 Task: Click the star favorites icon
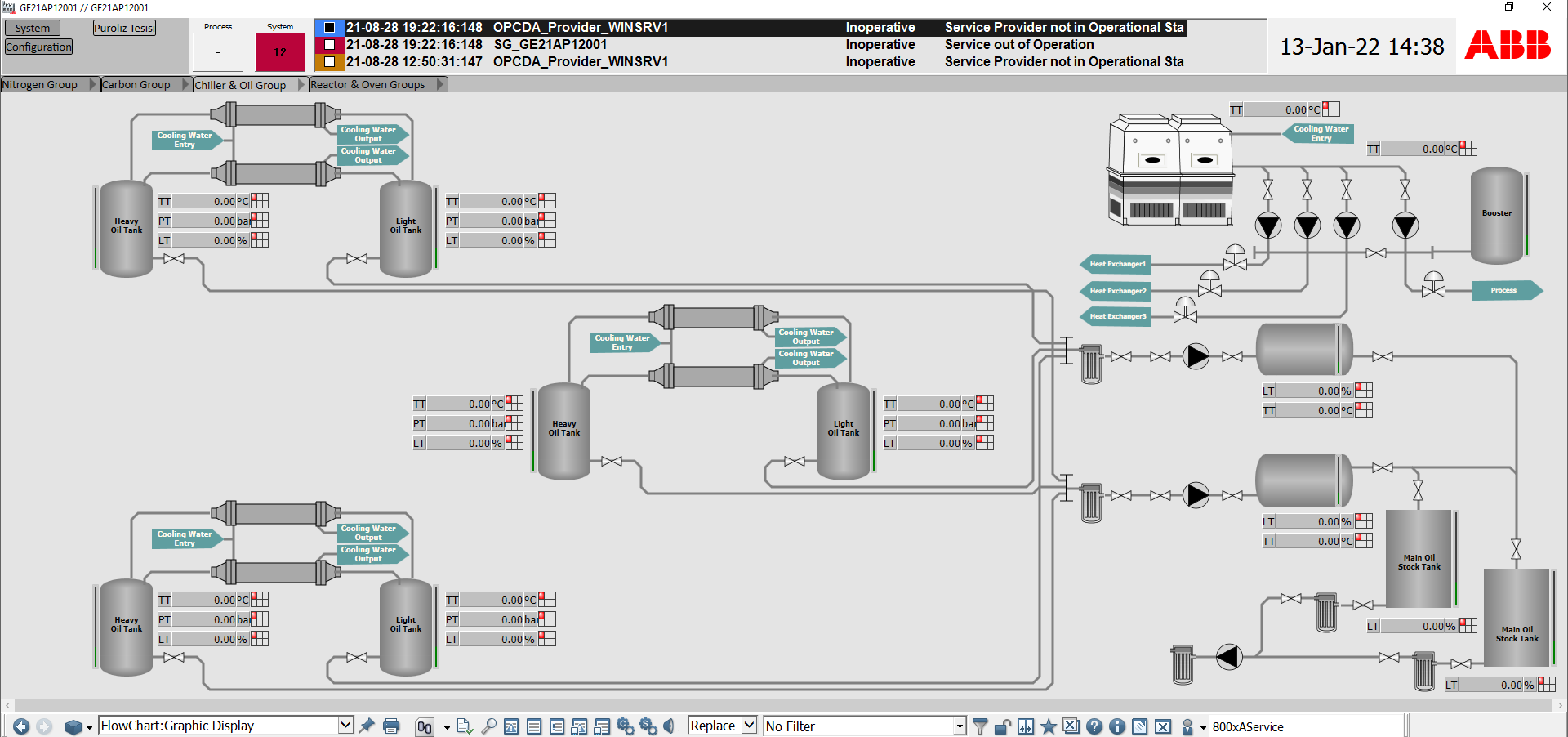1049,726
